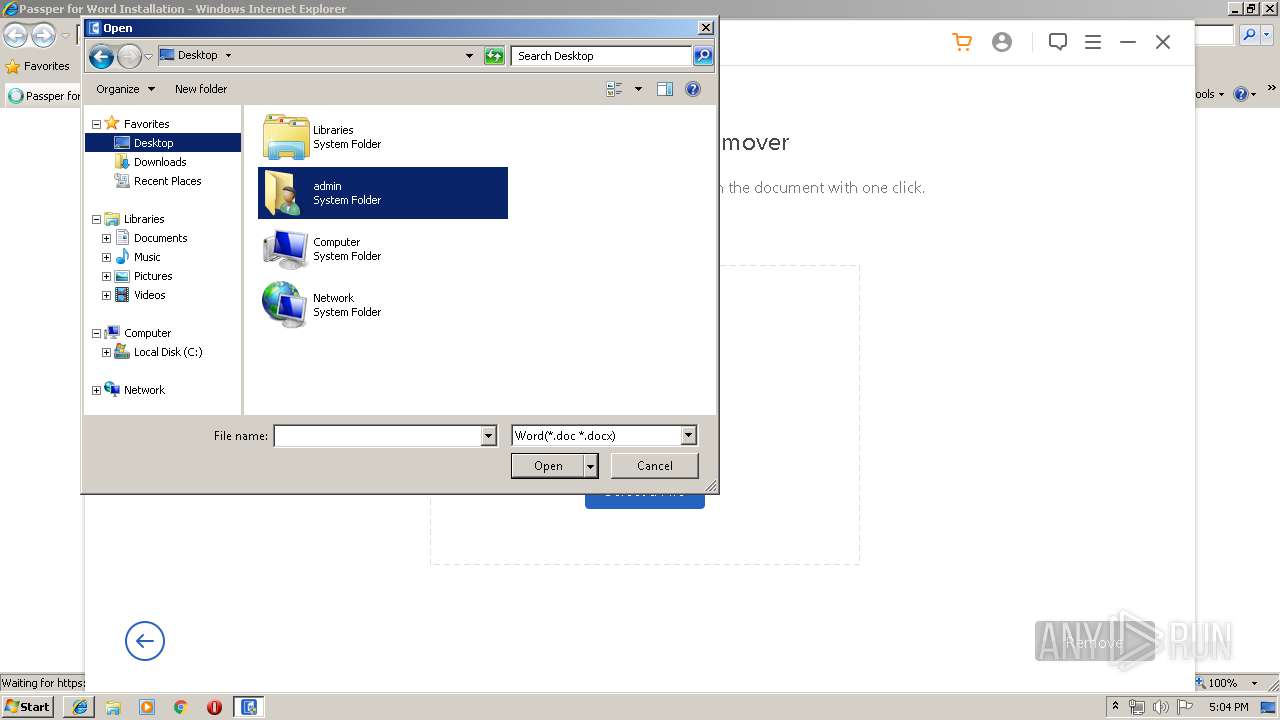
Task: Toggle the preview pane icon
Action: pos(665,89)
